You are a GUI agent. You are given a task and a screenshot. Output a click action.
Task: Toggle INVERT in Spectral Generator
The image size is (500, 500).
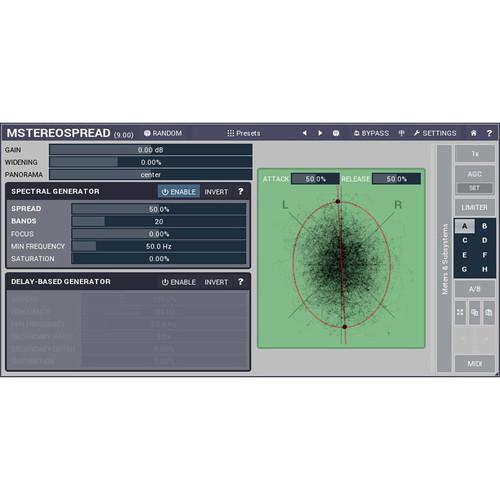[x=216, y=192]
